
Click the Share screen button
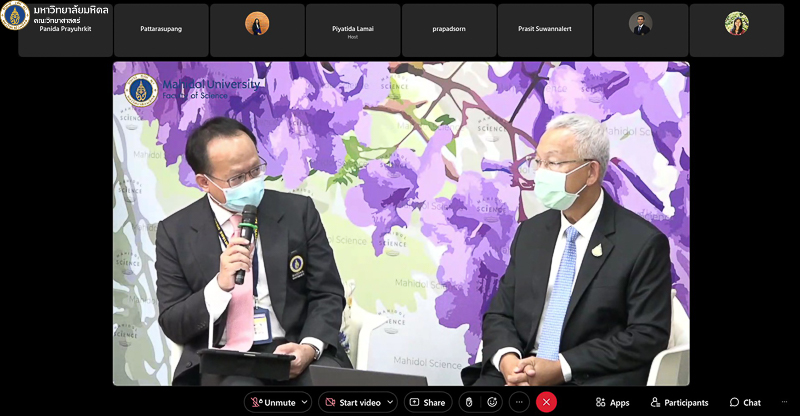point(427,402)
